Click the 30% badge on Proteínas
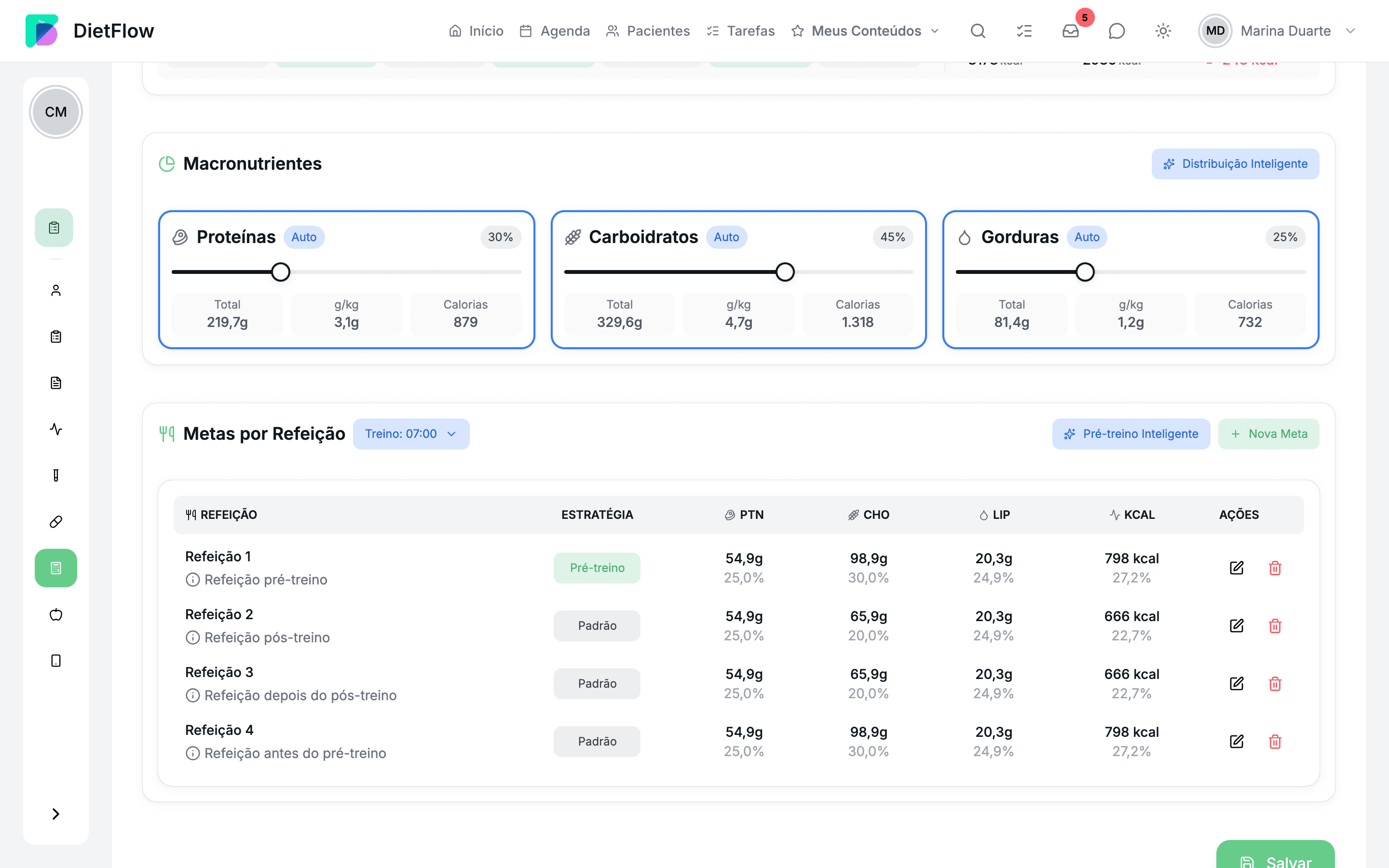The height and width of the screenshot is (868, 1389). [x=501, y=237]
